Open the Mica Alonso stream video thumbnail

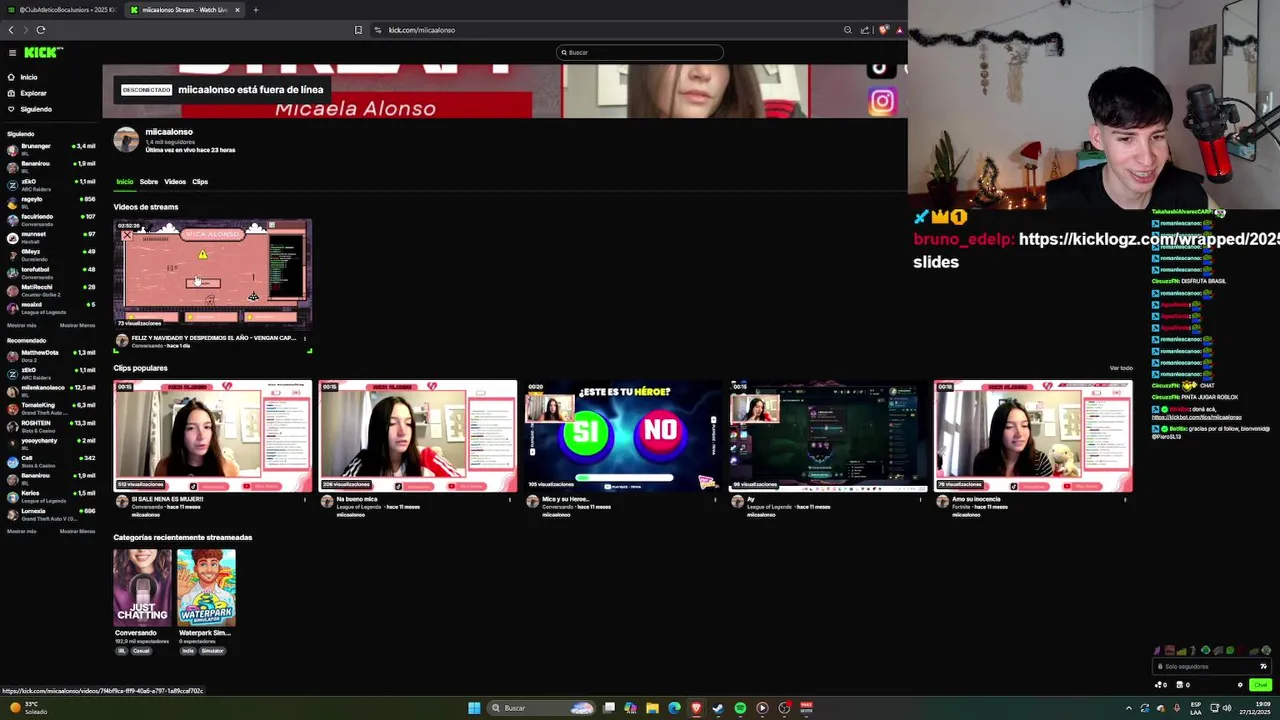click(212, 275)
